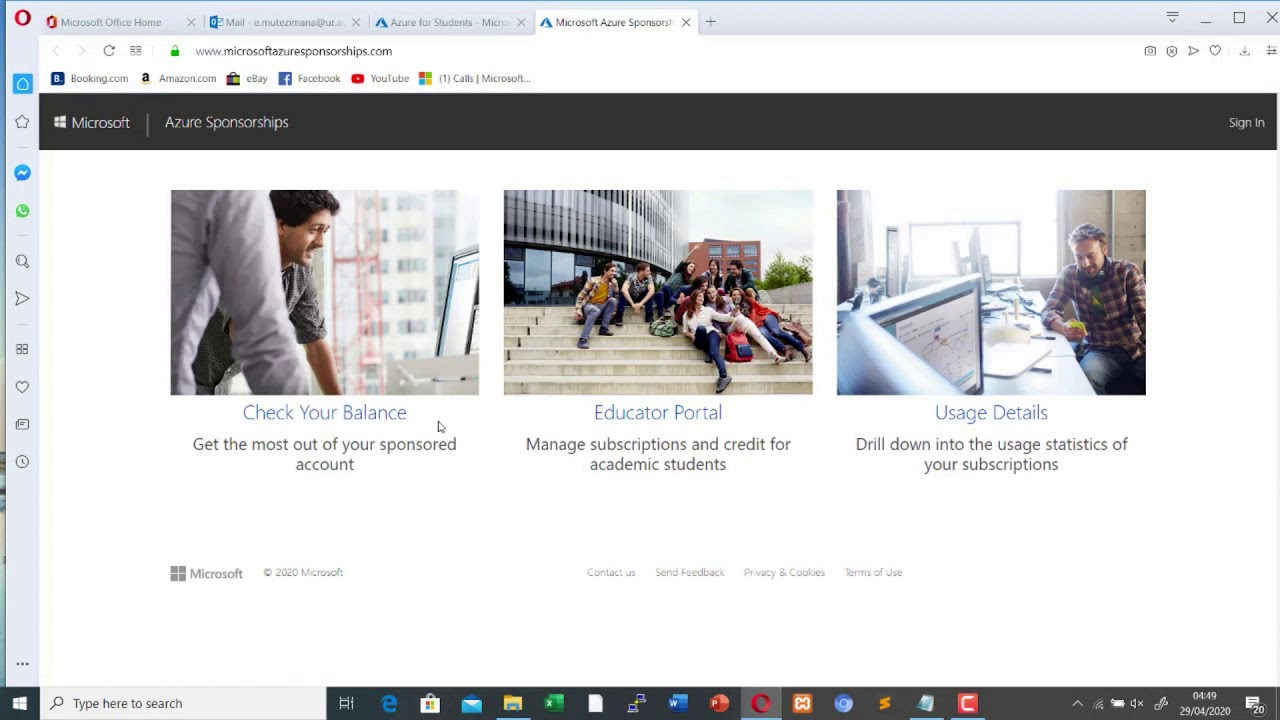Open Task View on taskbar
Image resolution: width=1280 pixels, height=720 pixels.
pos(346,703)
